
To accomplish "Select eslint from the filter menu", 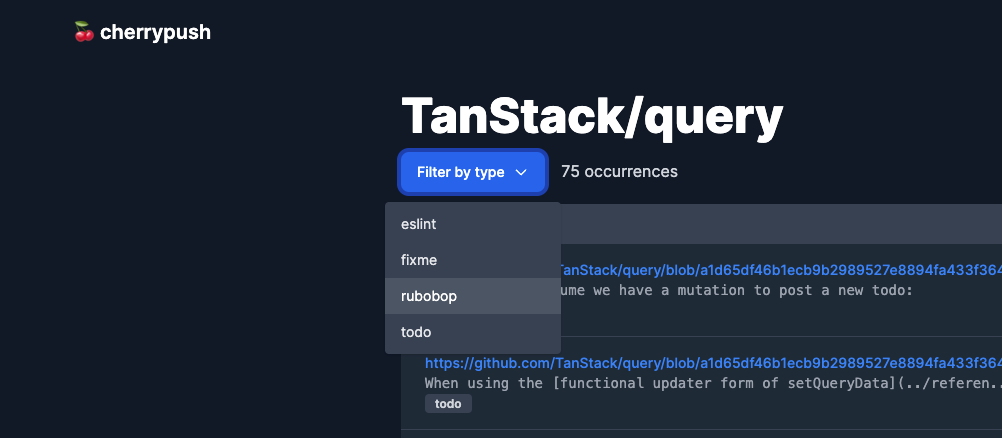I will 473,224.
